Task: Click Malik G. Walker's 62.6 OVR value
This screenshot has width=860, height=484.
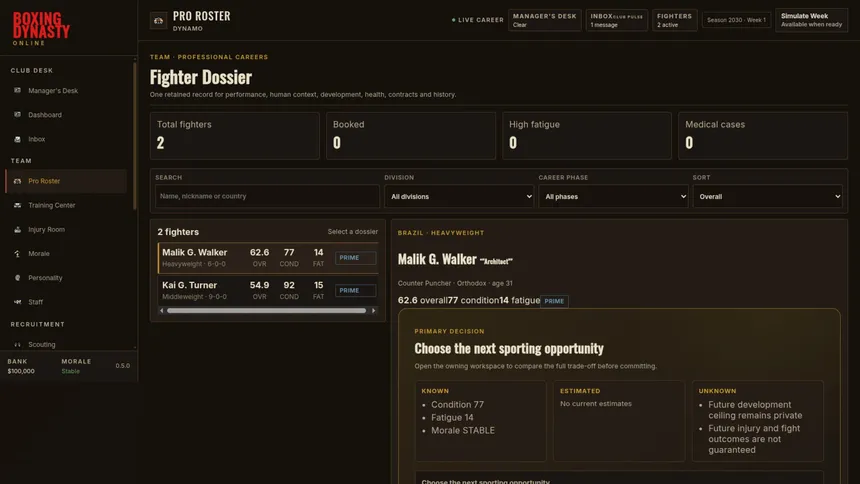Action: (259, 252)
